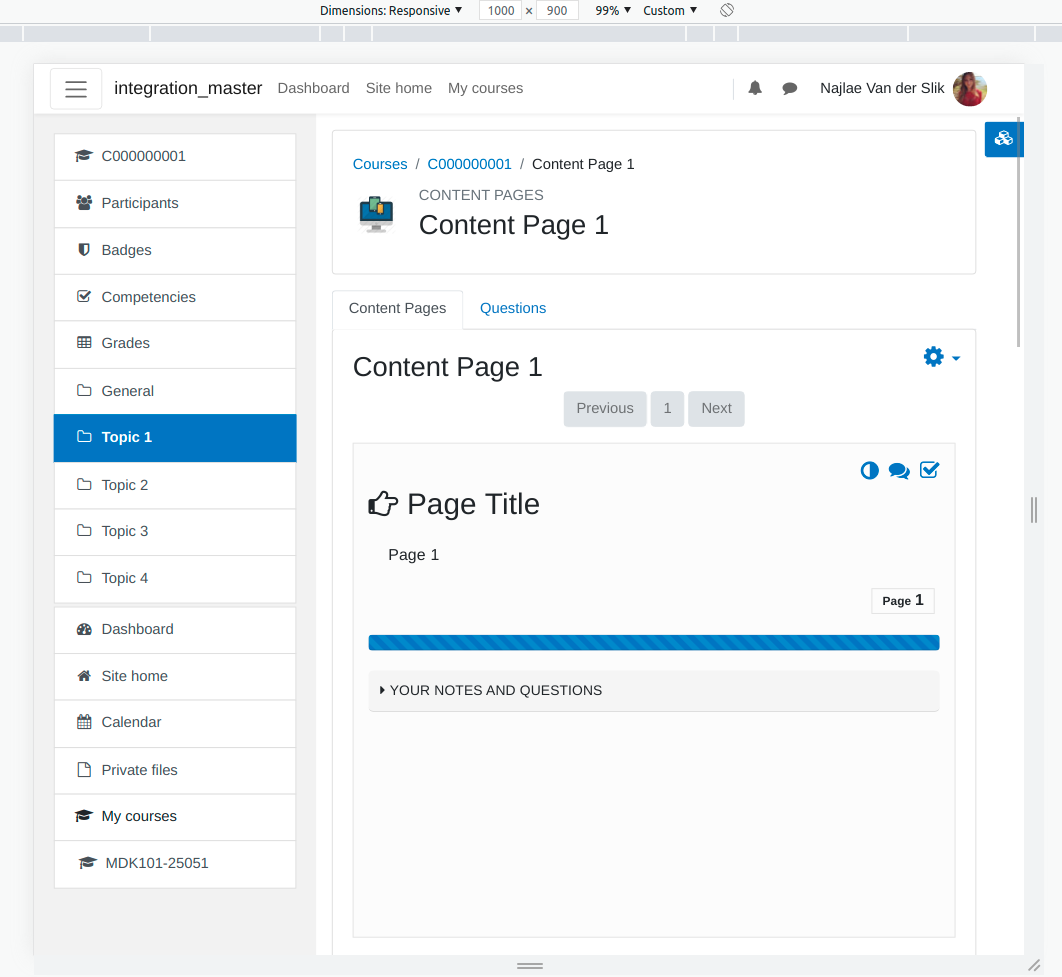Viewport: 1062px width, 977px height.
Task: Click the page vertical scrollbar
Action: point(1018,234)
